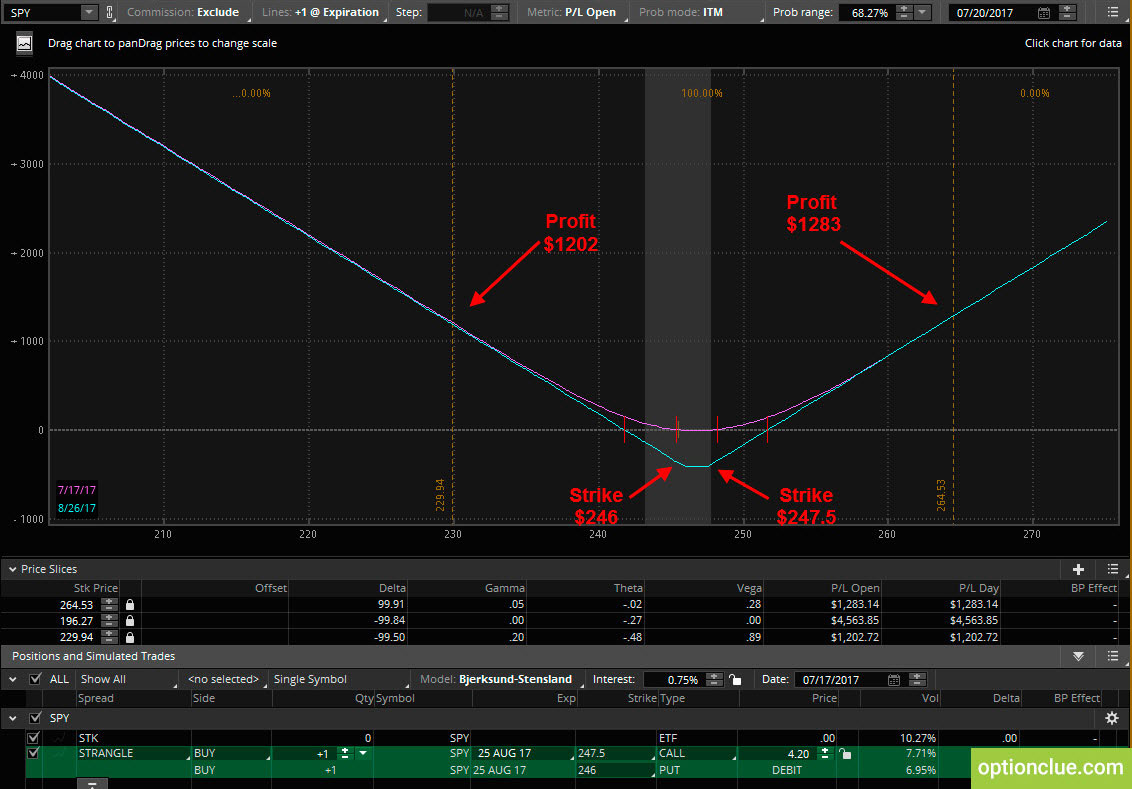Screen dimensions: 1132x789
Task: Click the P/L Open column header
Action: click(855, 588)
